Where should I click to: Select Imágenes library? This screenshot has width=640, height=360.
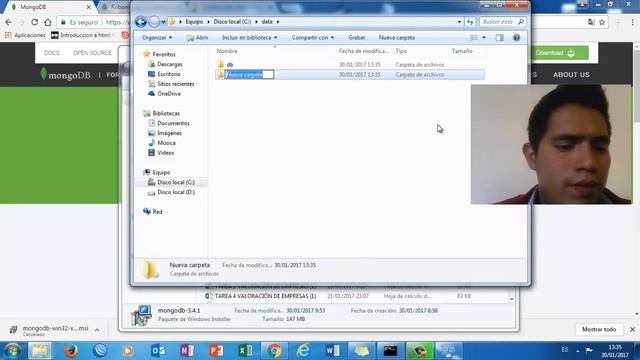[164, 133]
